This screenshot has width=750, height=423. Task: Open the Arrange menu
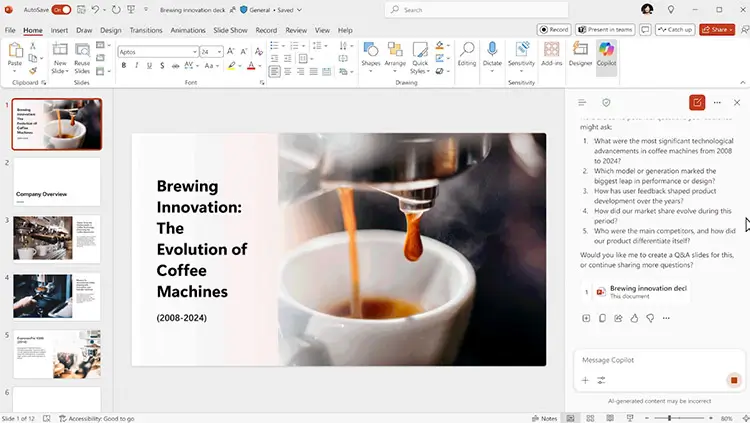[x=395, y=55]
